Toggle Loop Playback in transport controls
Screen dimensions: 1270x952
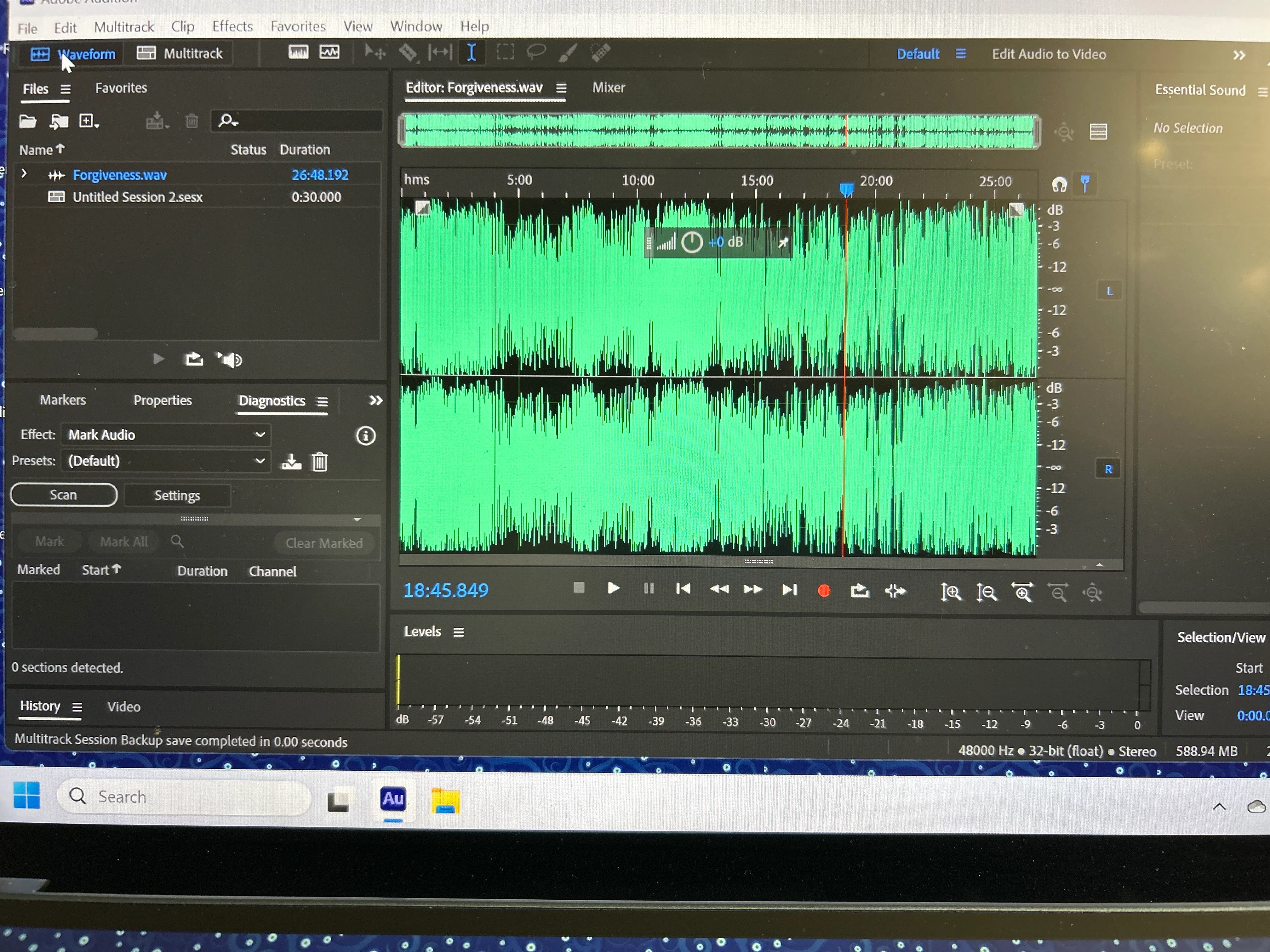860,591
